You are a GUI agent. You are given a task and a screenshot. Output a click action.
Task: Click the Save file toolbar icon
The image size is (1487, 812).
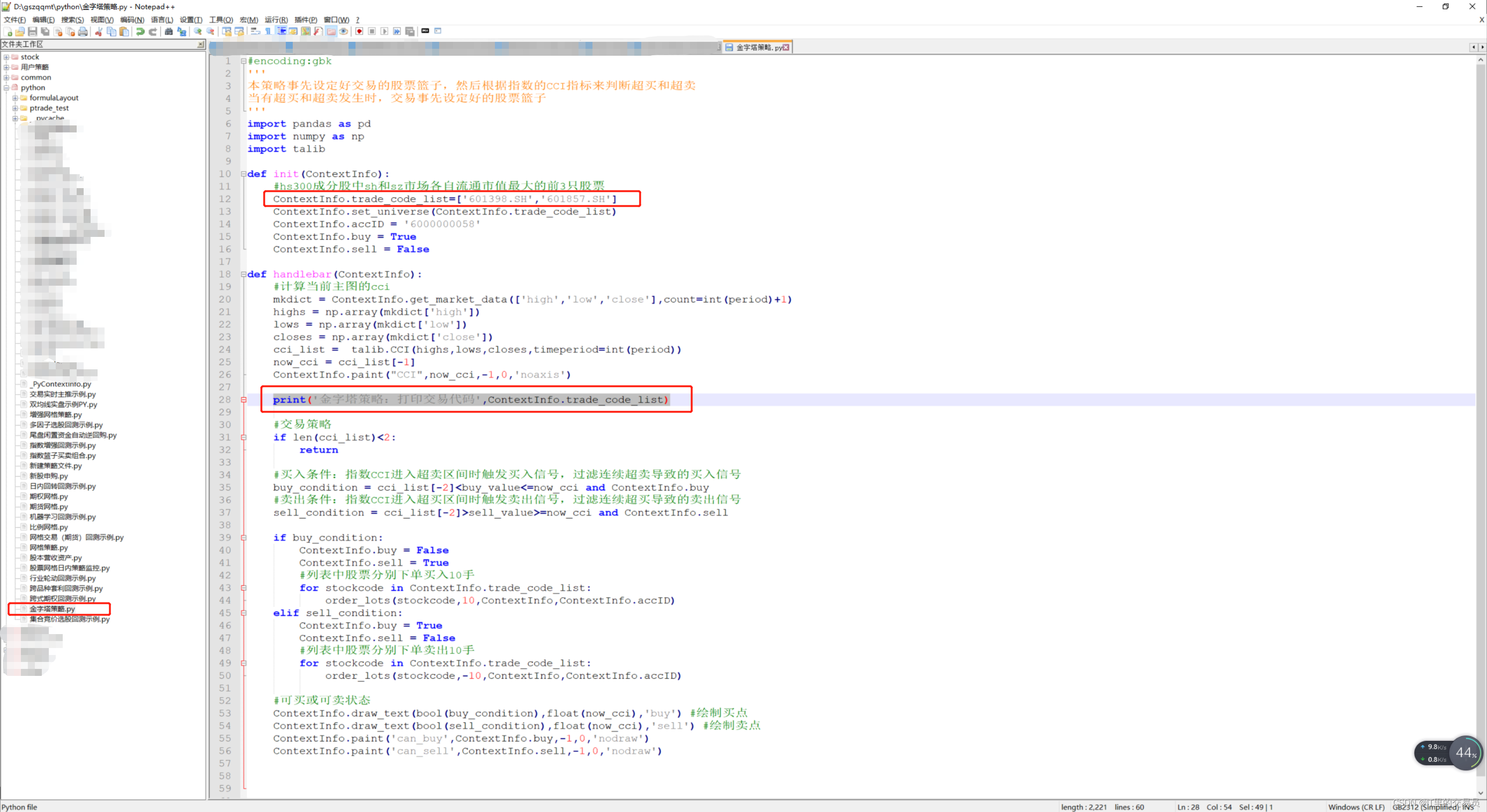point(33,31)
